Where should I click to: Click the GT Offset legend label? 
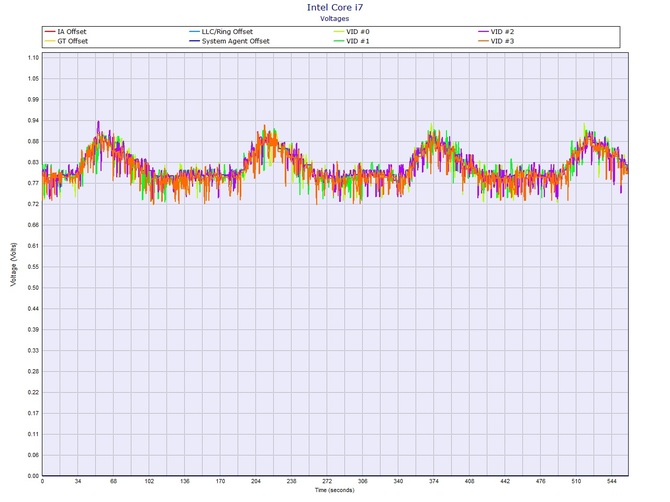pos(73,41)
